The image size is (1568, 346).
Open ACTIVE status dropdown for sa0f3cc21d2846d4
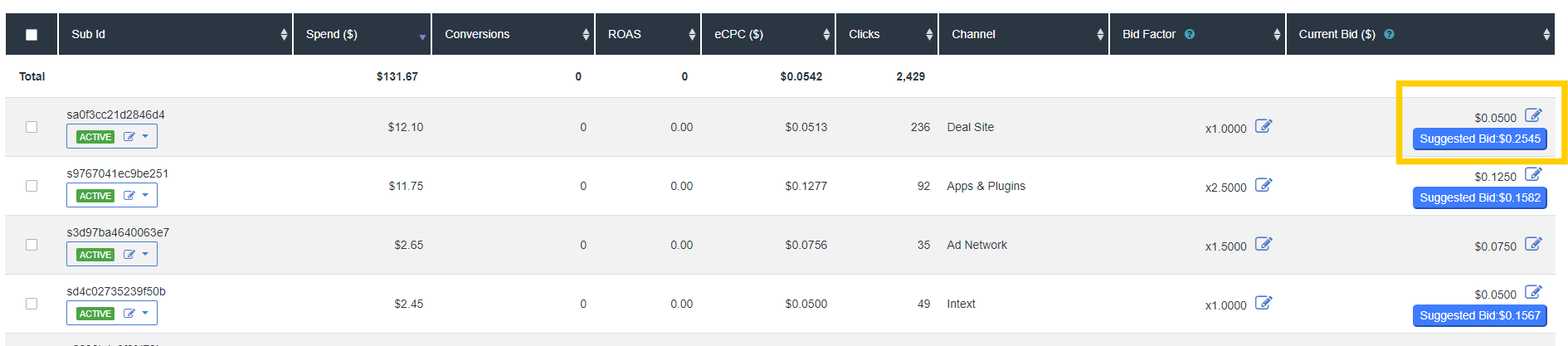pos(145,136)
